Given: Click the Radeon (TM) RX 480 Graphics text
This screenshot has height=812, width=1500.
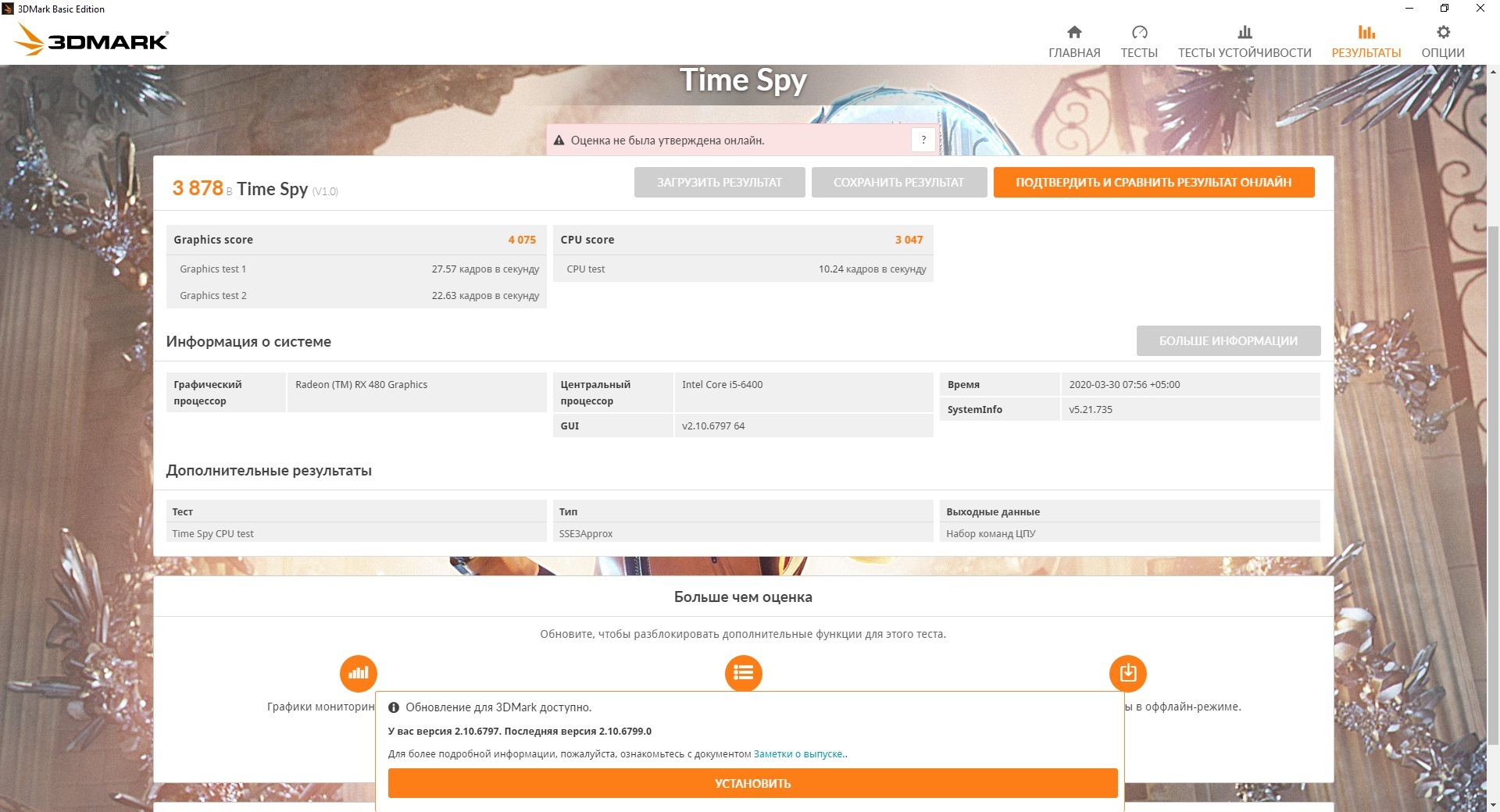Looking at the screenshot, I should pyautogui.click(x=361, y=384).
